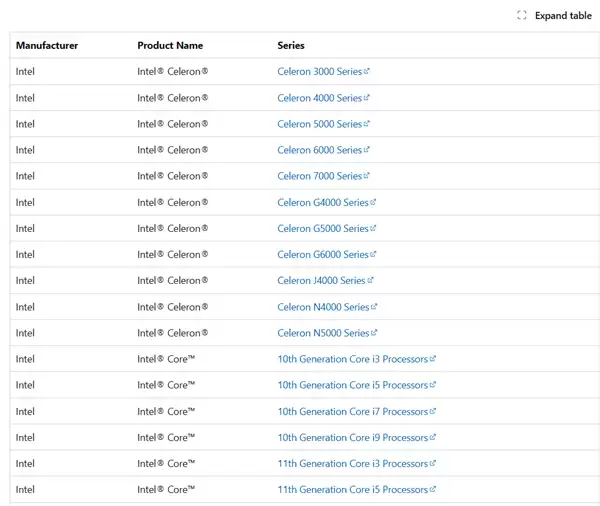Open 11th Generation Core i5 Processors link
Screen dimensions: 600x506
click(x=352, y=489)
